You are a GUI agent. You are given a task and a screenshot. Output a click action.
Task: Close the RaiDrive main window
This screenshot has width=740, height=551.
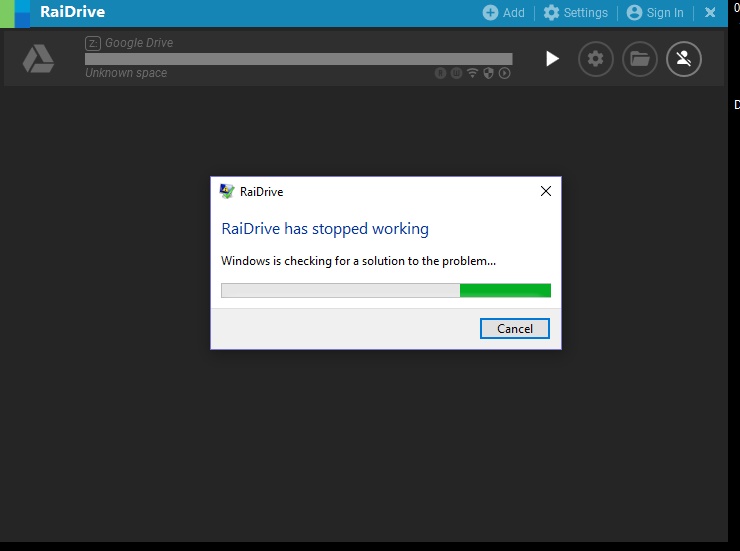710,13
